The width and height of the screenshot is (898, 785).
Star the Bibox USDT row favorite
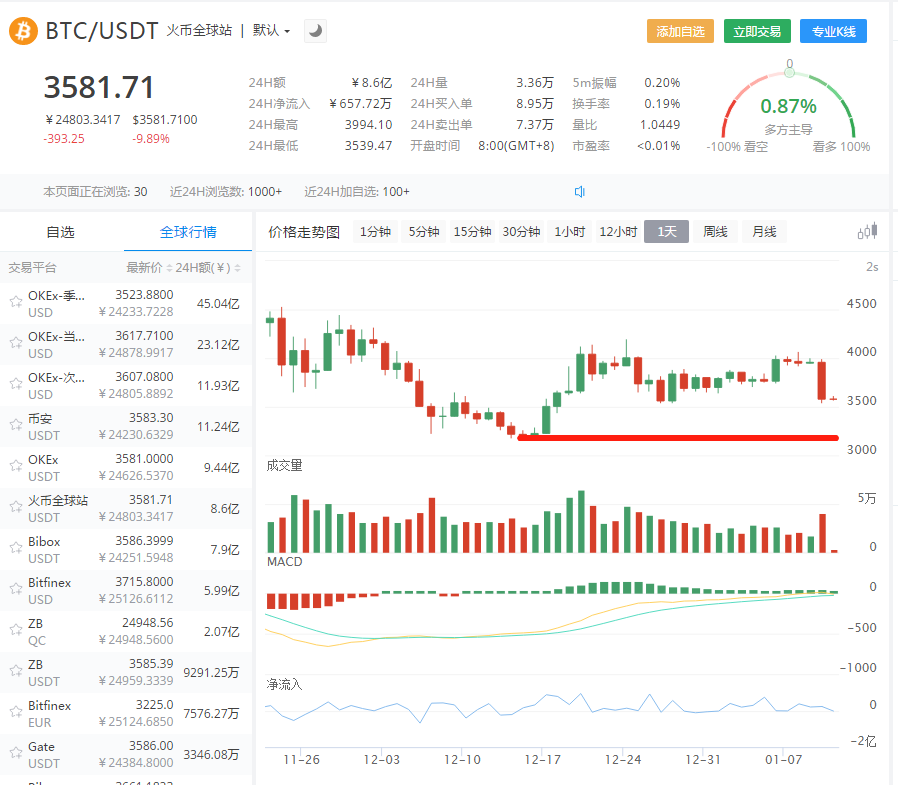[x=15, y=549]
